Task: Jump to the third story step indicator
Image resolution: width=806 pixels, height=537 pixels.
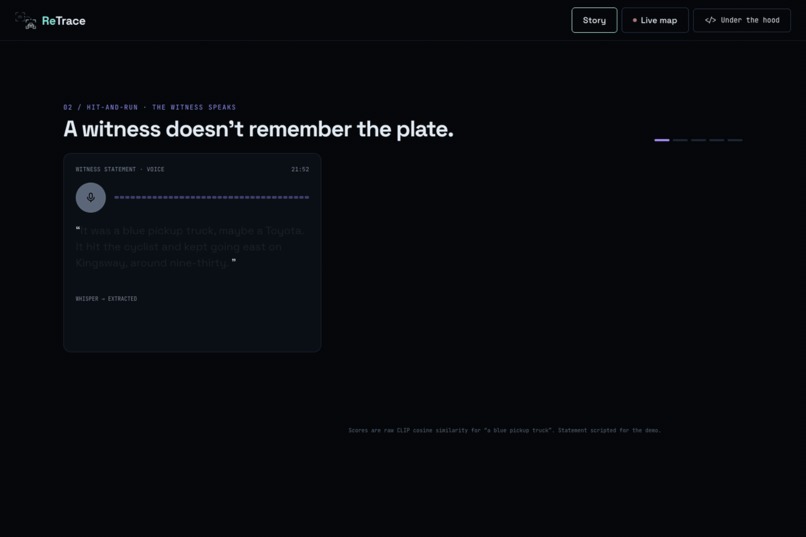Action: tap(699, 140)
